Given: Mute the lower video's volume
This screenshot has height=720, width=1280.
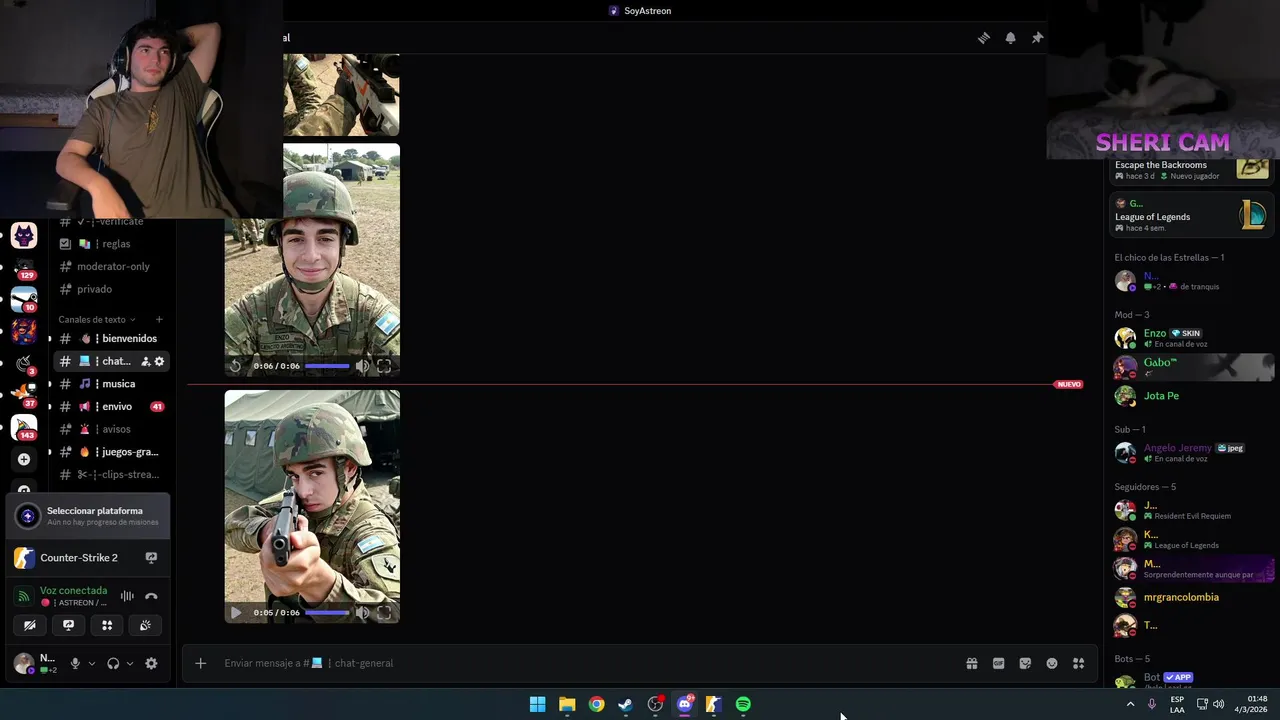Looking at the screenshot, I should [x=362, y=613].
